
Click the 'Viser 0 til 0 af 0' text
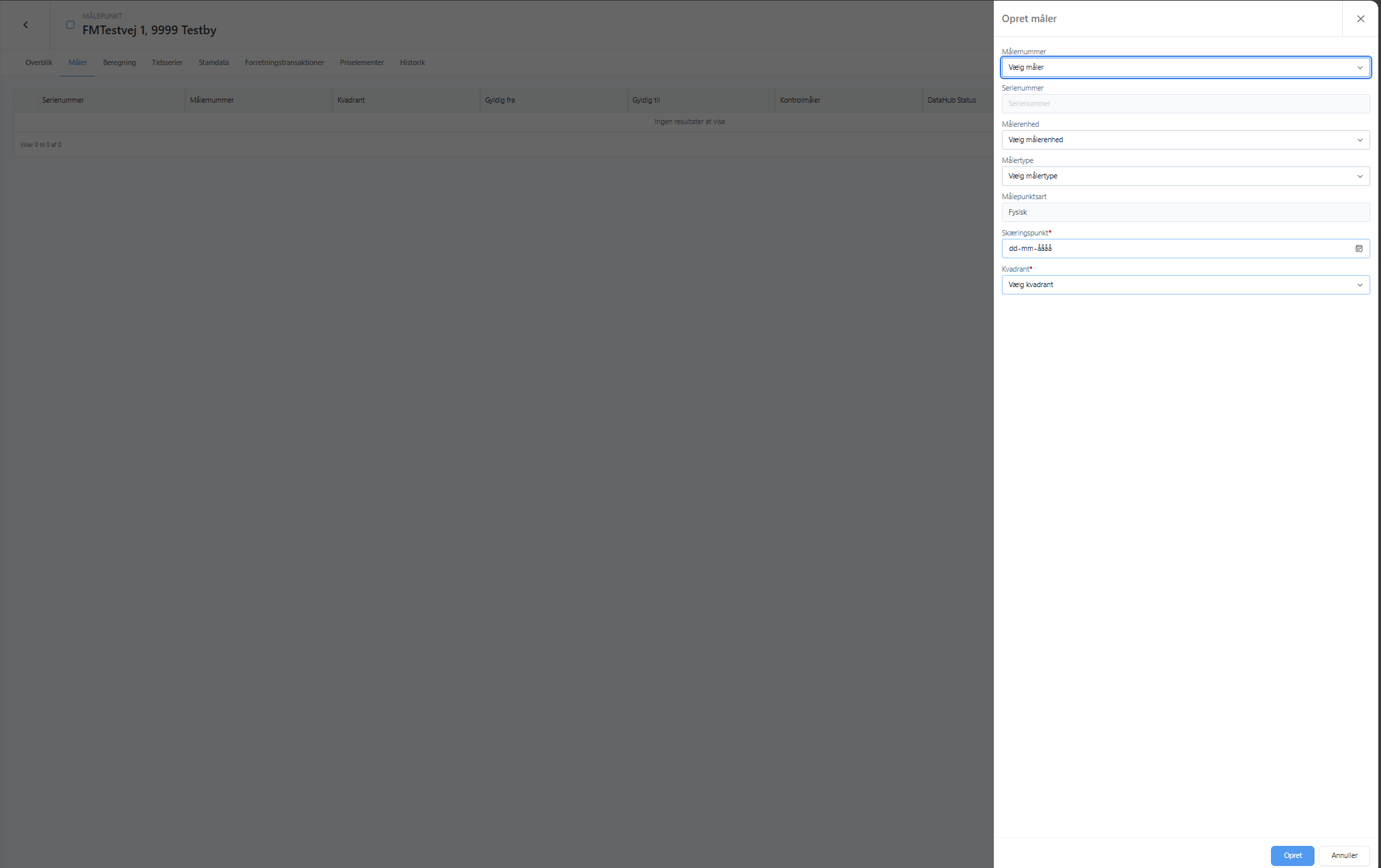click(x=41, y=144)
